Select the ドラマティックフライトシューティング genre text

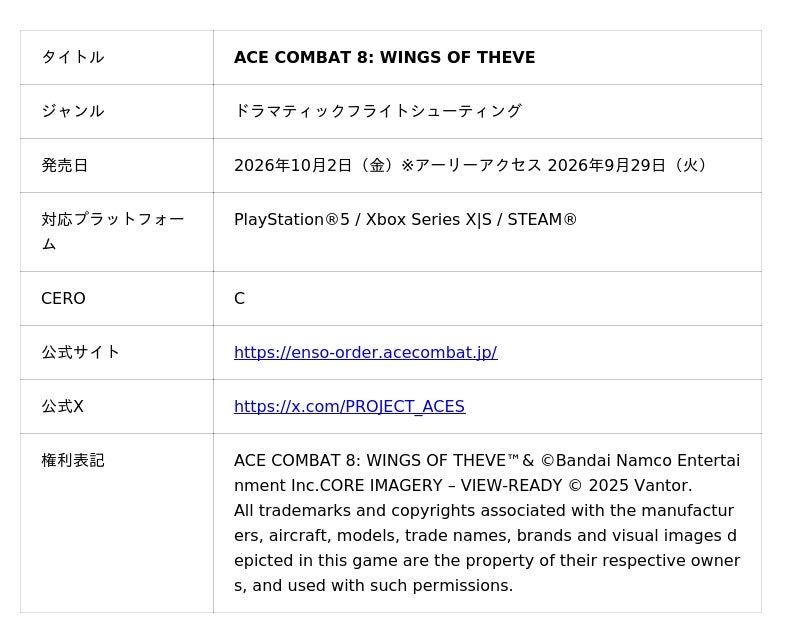click(x=378, y=111)
